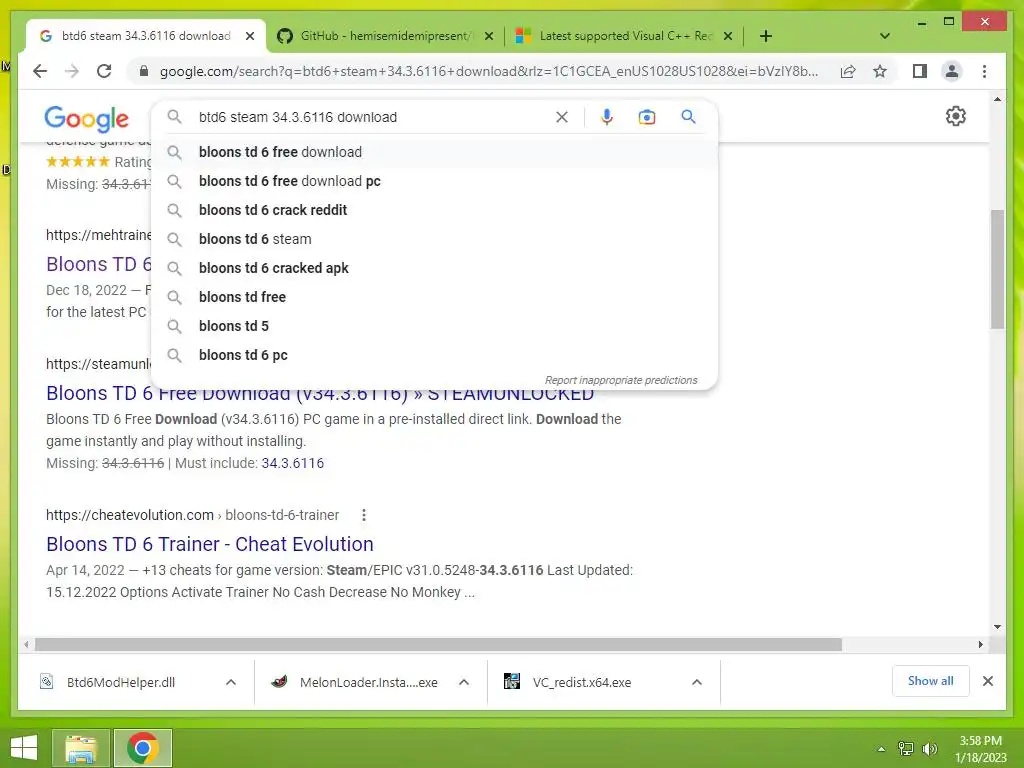Viewport: 1024px width, 768px height.
Task: Click the Chrome taskbar icon
Action: coord(143,748)
